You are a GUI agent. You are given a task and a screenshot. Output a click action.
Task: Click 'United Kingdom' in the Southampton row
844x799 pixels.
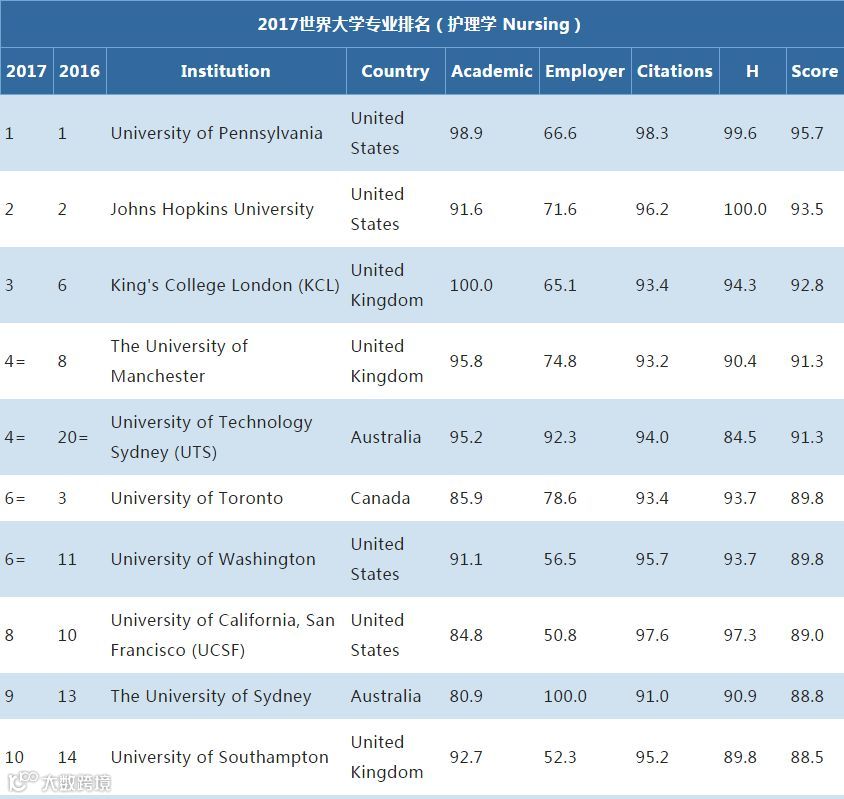(387, 757)
